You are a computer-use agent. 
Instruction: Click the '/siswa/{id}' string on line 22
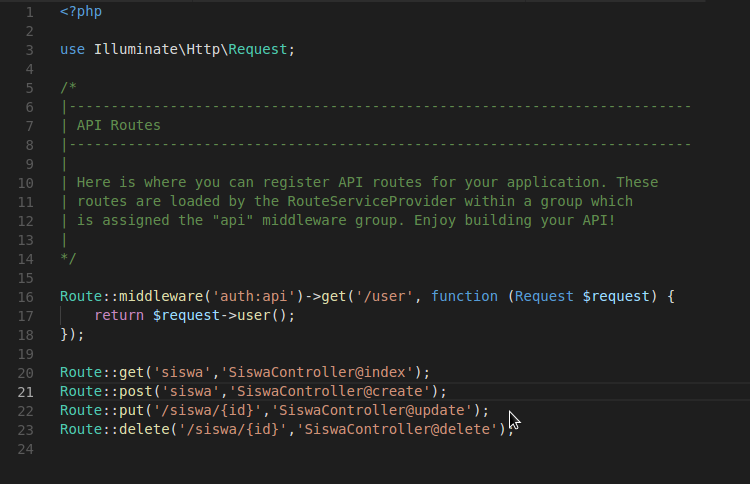click(207, 410)
